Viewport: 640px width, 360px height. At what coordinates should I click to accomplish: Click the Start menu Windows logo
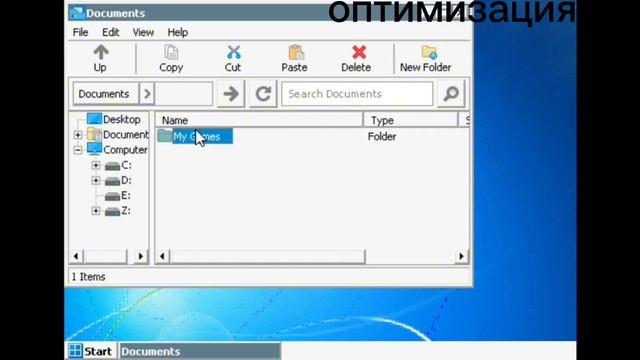tap(75, 351)
